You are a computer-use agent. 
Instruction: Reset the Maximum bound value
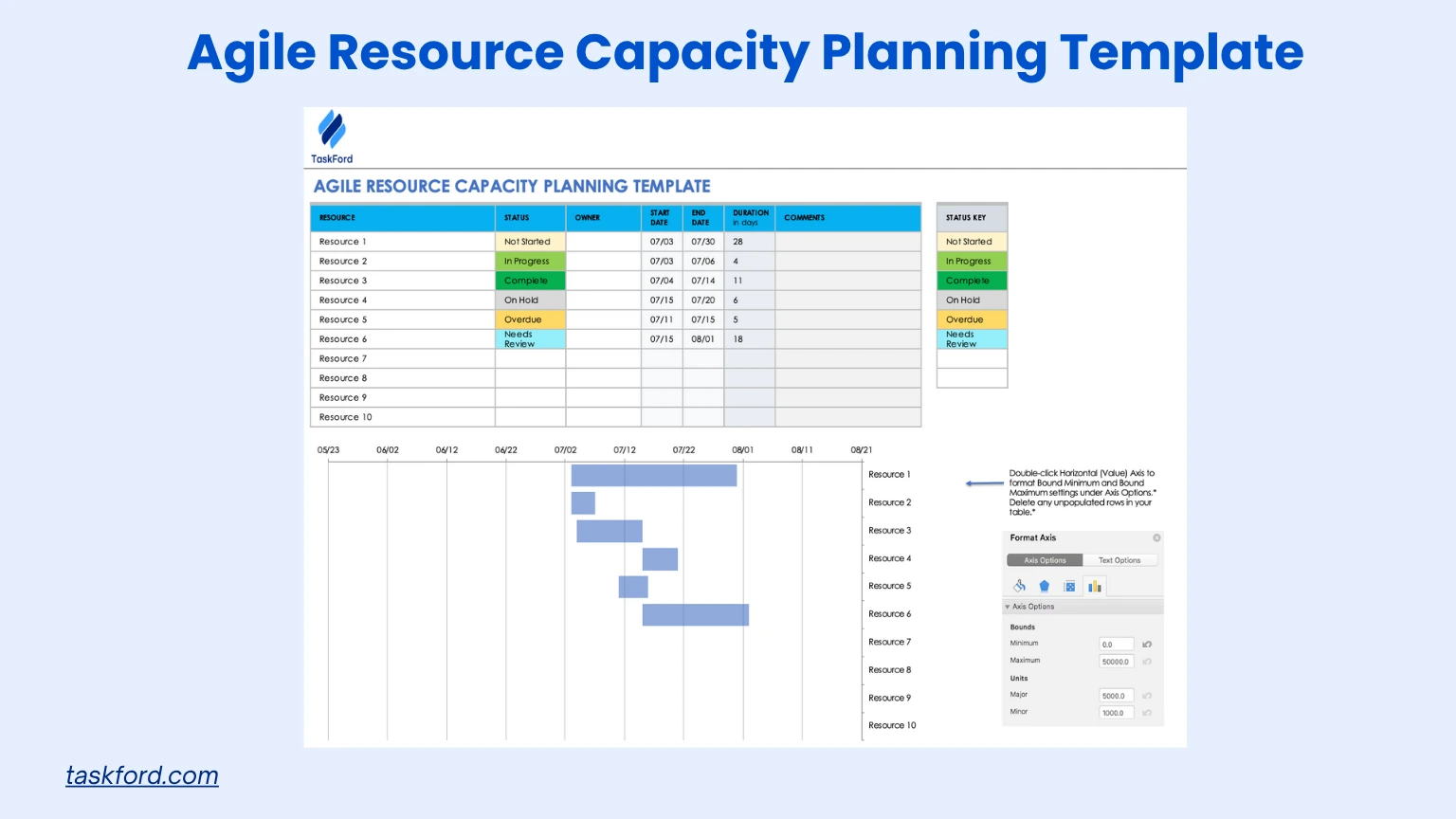1147,662
